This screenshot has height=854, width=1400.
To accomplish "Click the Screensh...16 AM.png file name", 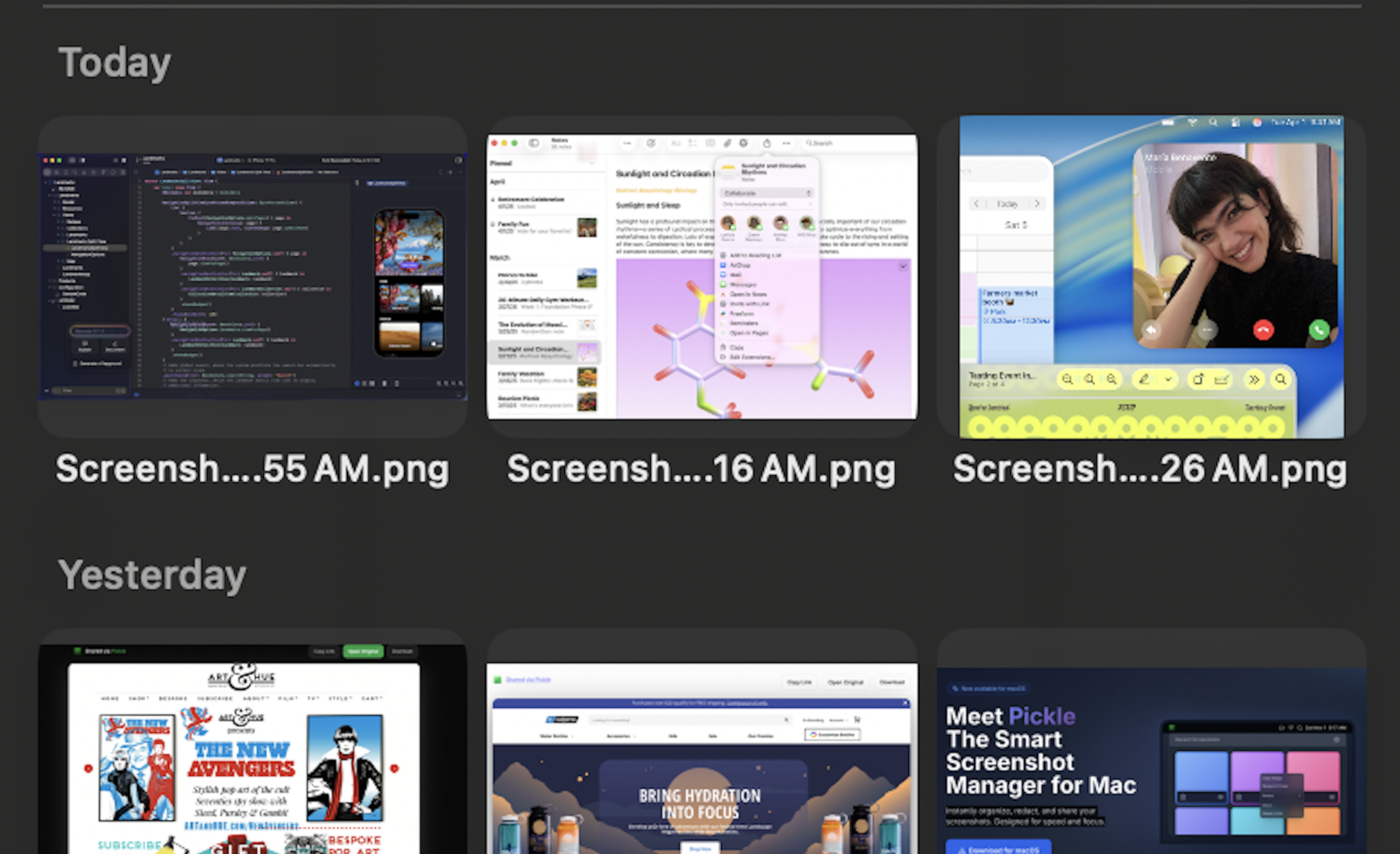I will [701, 469].
